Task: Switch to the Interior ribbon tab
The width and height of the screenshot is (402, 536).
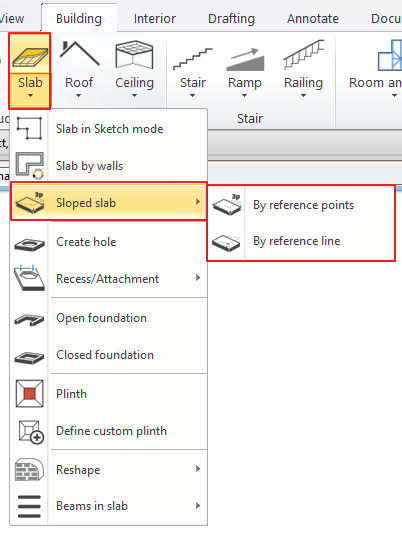Action: pyautogui.click(x=155, y=18)
